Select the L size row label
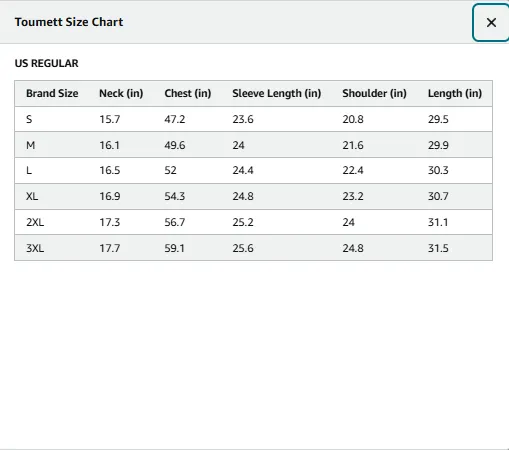This screenshot has height=450, width=509. tap(29, 170)
